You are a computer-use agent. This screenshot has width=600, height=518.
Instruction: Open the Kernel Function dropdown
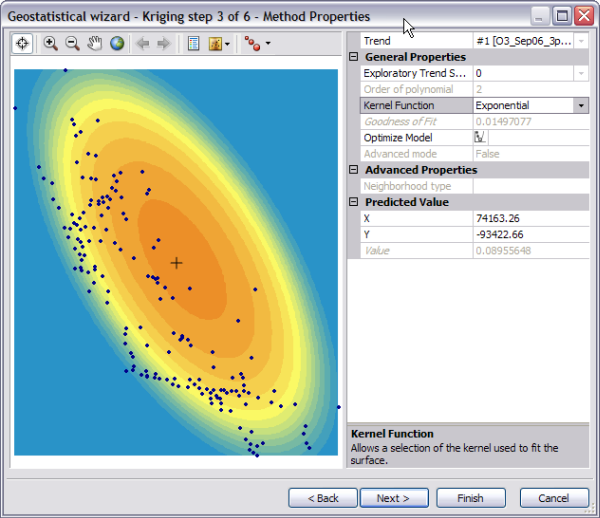coord(581,106)
